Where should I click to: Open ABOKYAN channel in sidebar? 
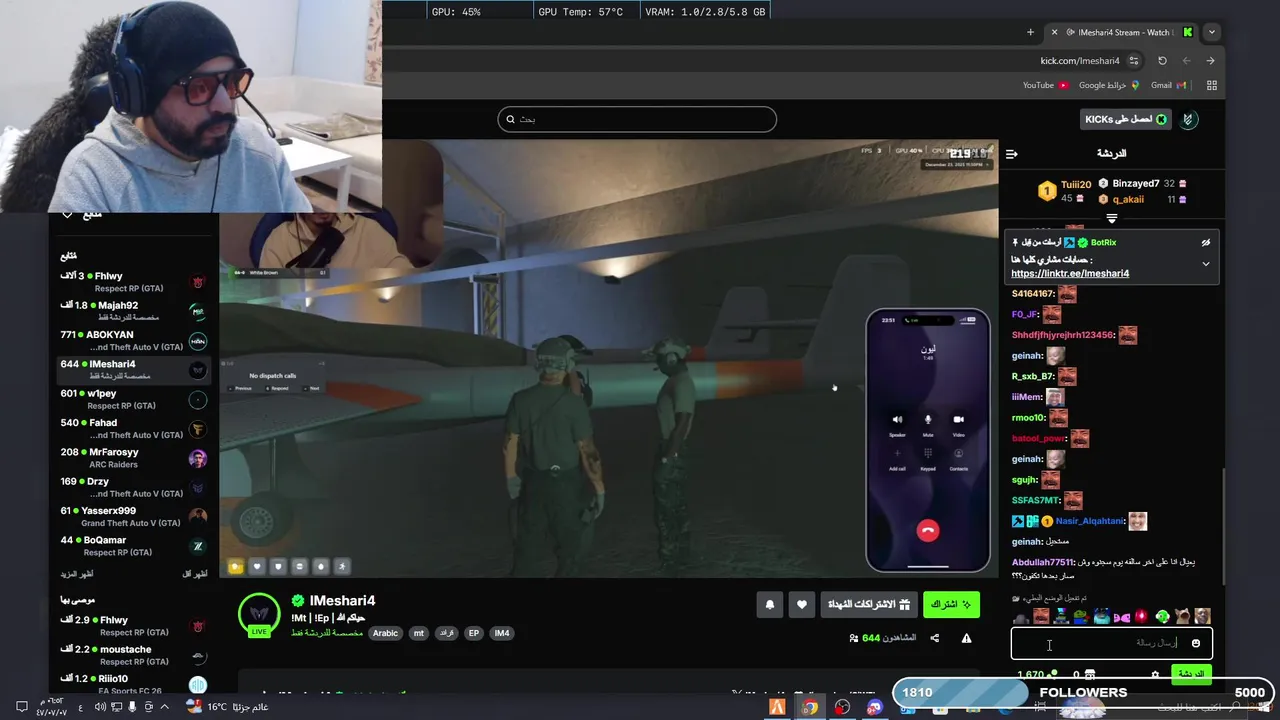point(133,341)
